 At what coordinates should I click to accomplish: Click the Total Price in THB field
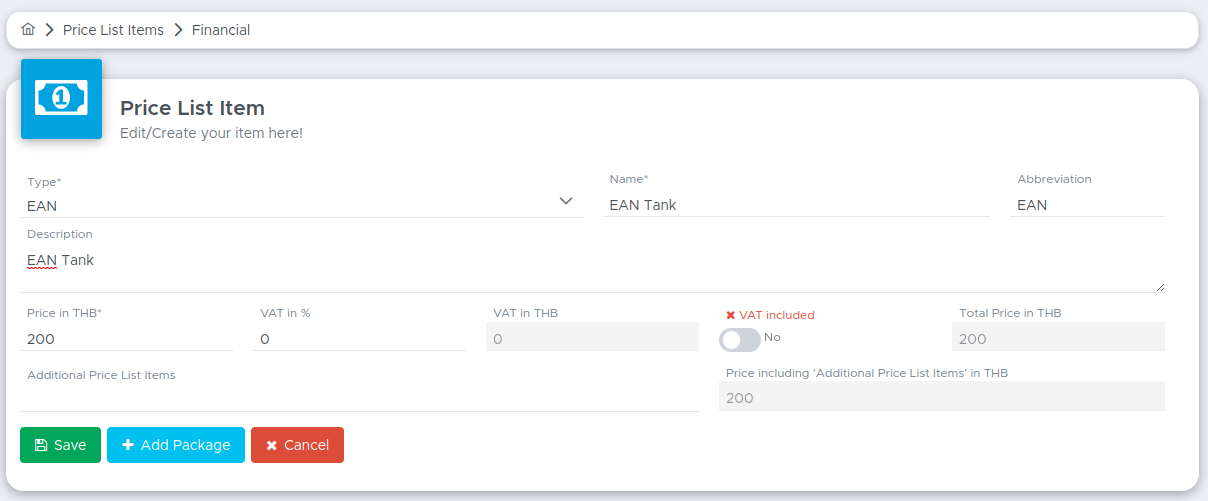click(x=1058, y=337)
